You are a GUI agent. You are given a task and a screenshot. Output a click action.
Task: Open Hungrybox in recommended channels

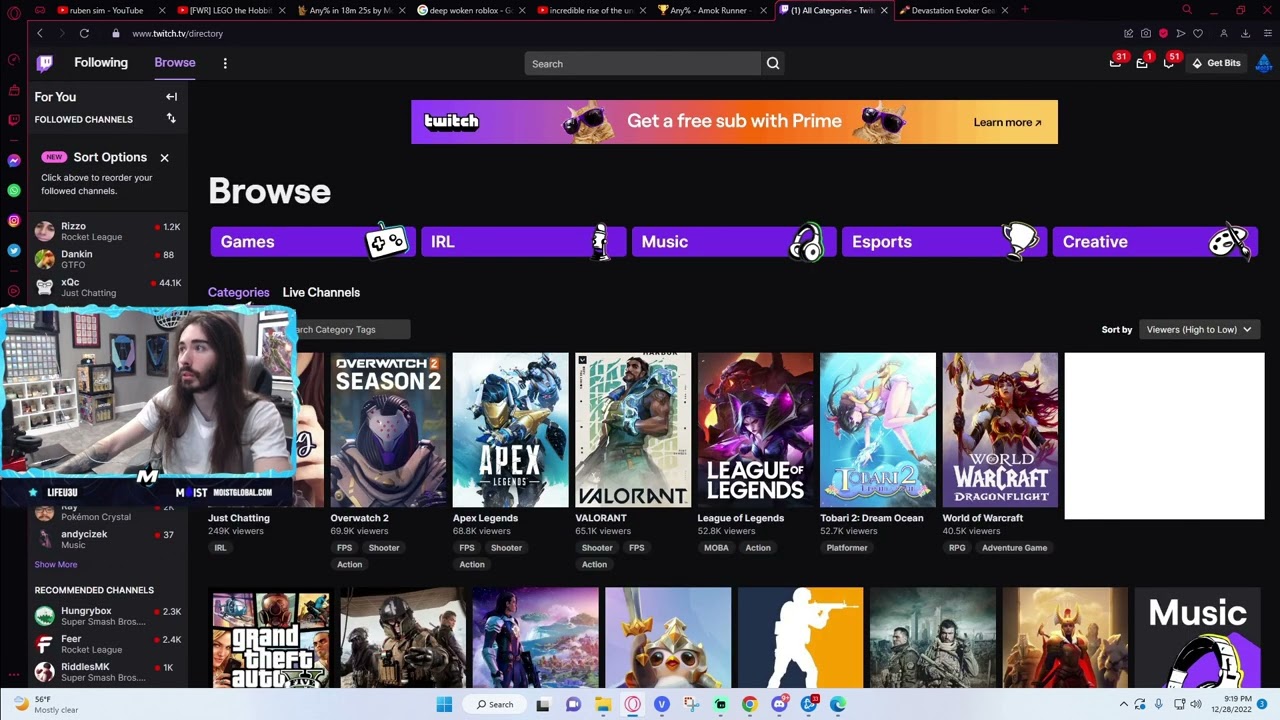pos(108,616)
